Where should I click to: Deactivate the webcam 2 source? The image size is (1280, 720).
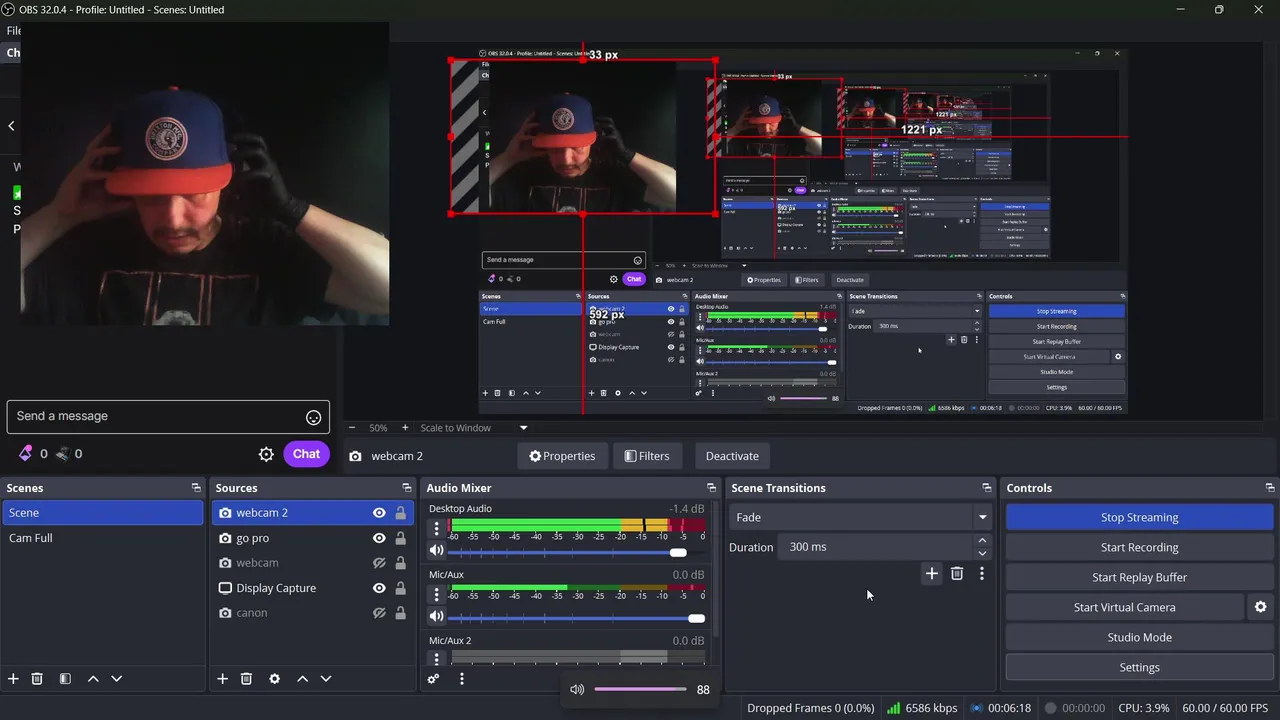point(732,456)
